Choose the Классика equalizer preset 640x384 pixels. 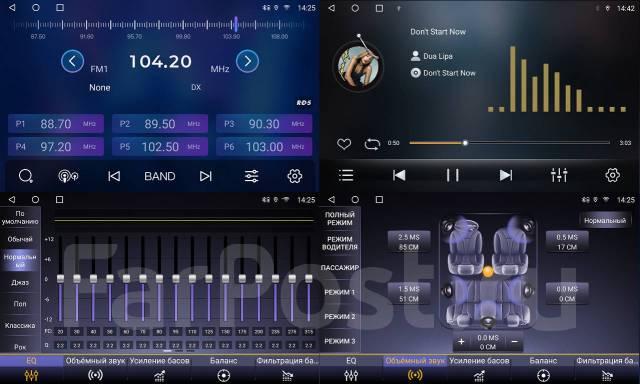[20, 325]
